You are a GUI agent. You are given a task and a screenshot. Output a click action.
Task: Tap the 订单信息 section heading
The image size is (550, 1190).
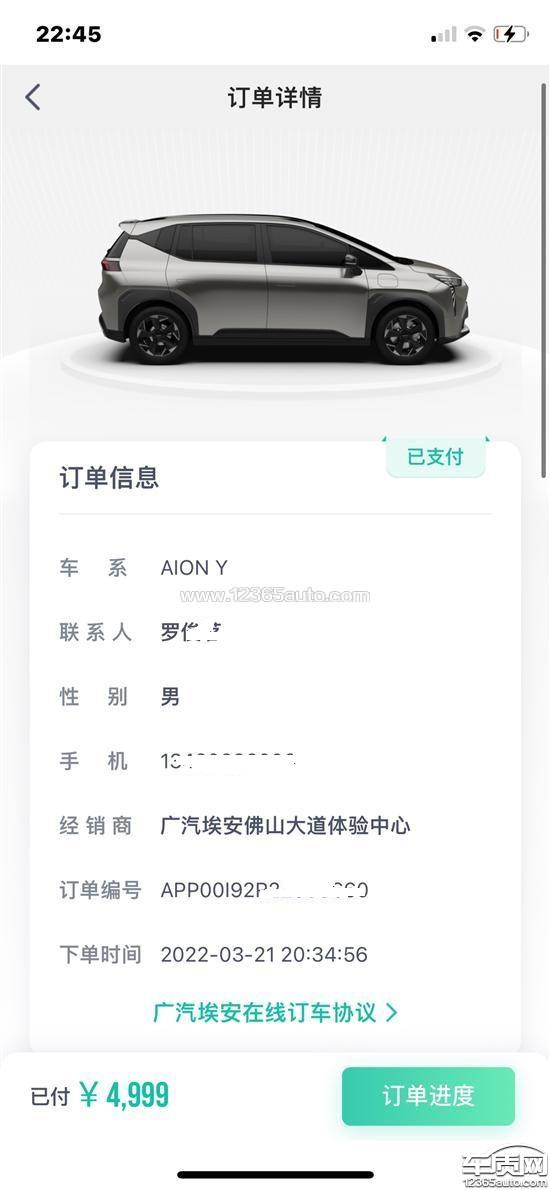click(109, 477)
